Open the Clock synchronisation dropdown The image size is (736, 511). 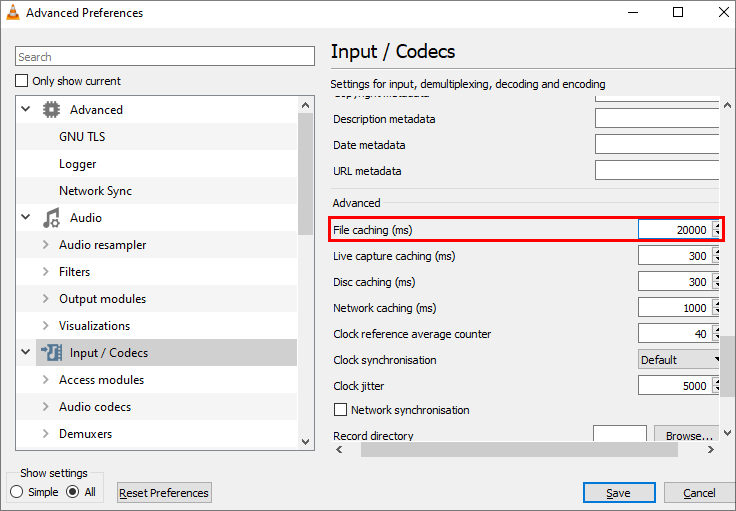coord(680,360)
